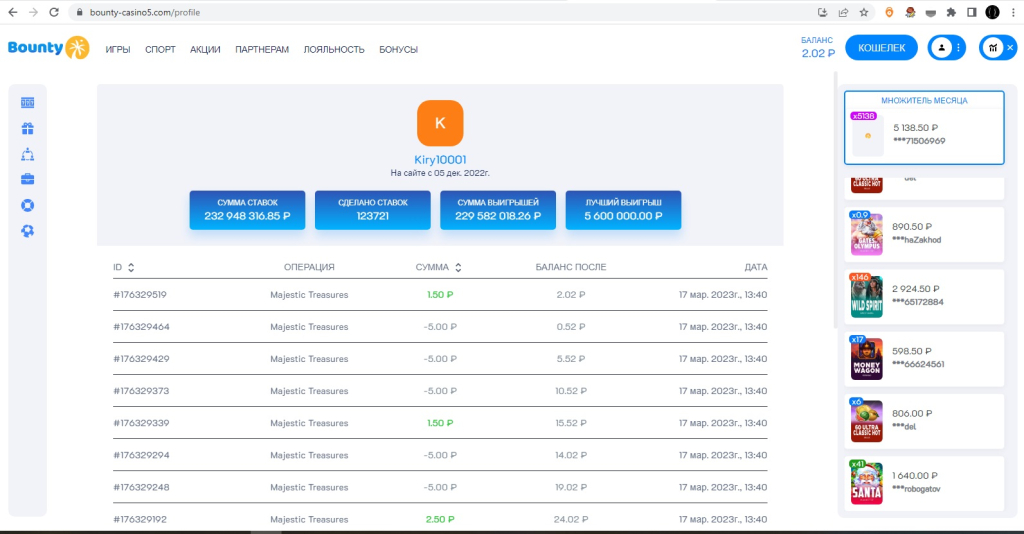Click the address bar URL
1024x534 pixels.
tap(145, 12)
